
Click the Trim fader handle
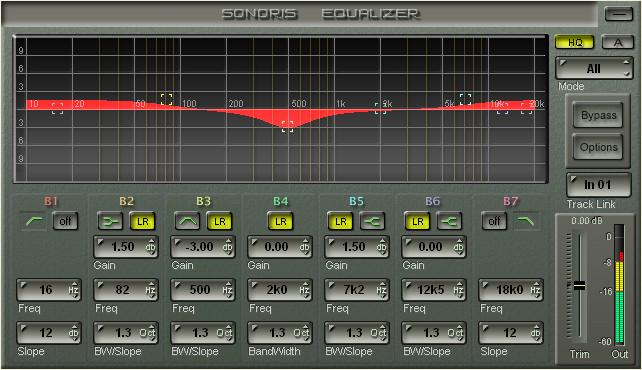pyautogui.click(x=579, y=286)
